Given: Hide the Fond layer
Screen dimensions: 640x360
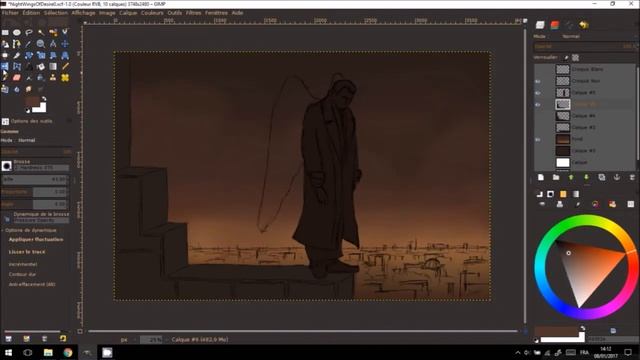Looking at the screenshot, I should click(538, 140).
